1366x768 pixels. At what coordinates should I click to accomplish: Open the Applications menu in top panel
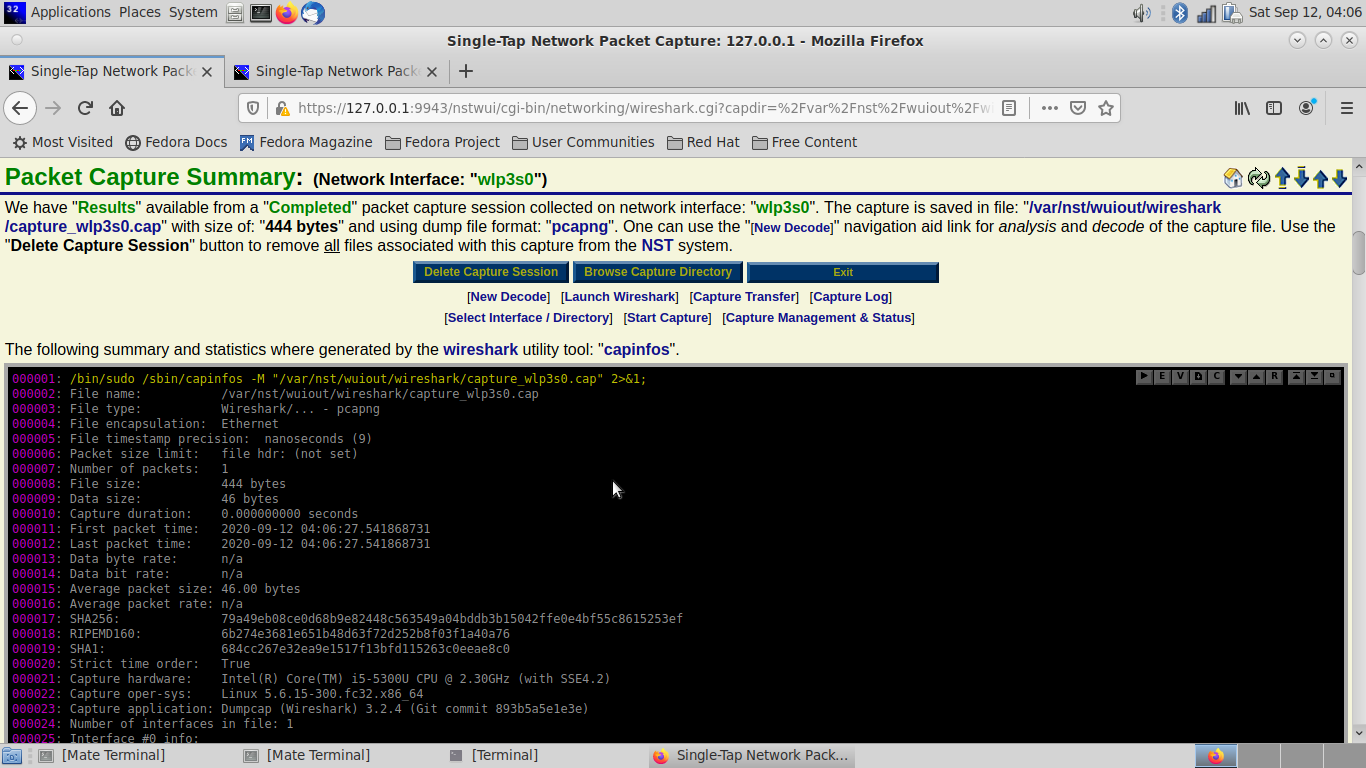click(70, 12)
